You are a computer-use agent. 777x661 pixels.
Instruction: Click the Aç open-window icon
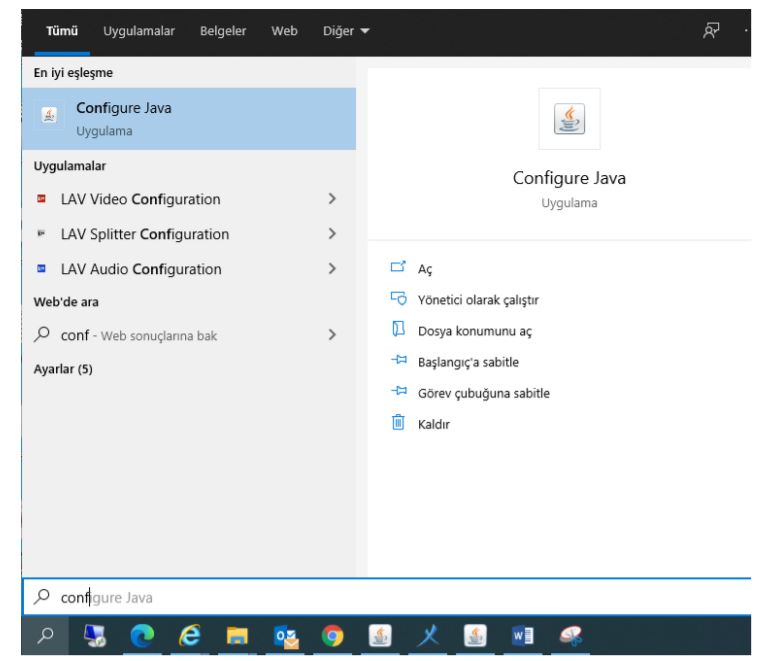(x=398, y=267)
